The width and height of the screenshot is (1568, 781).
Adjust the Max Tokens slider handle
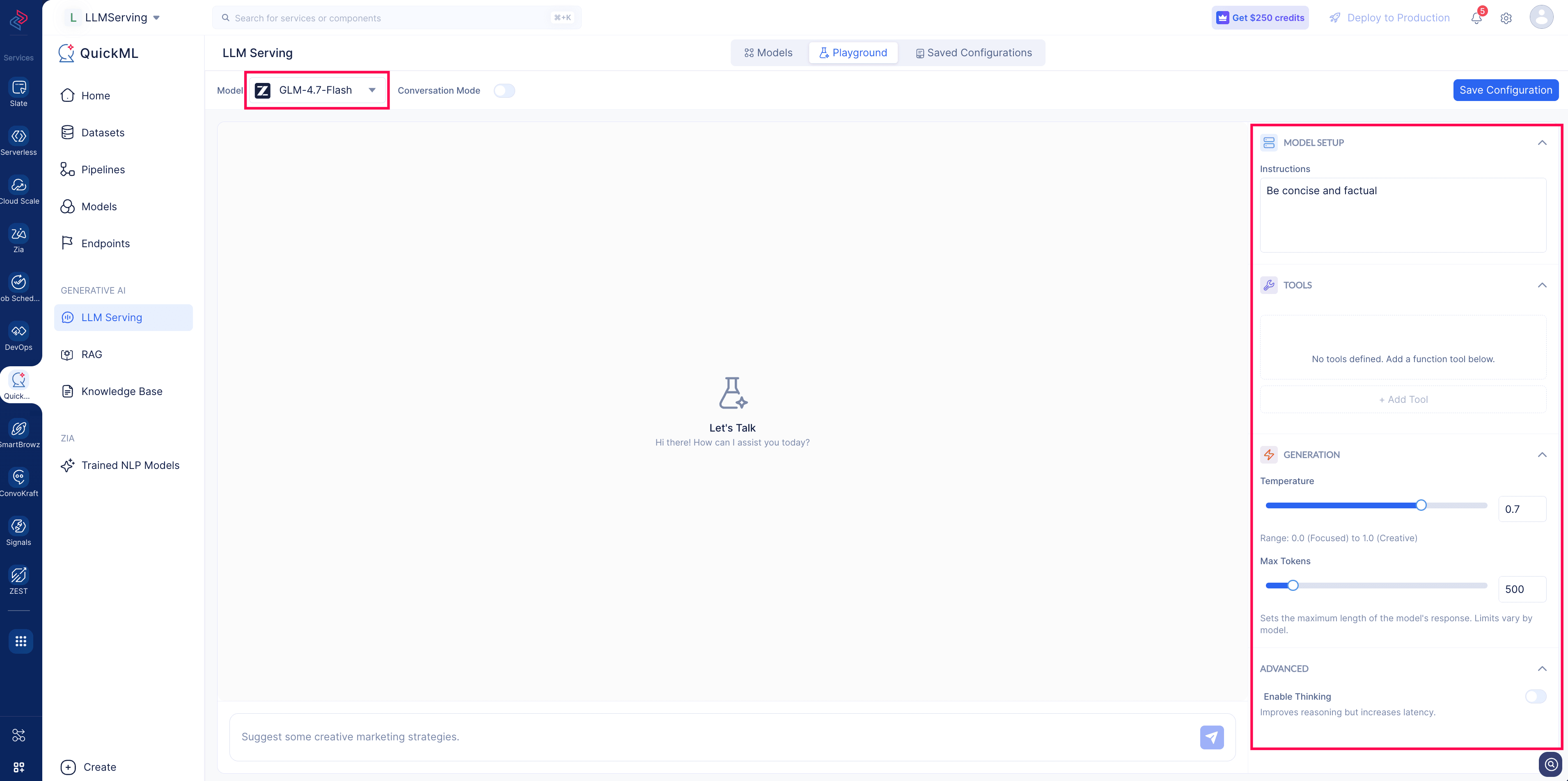[1293, 586]
